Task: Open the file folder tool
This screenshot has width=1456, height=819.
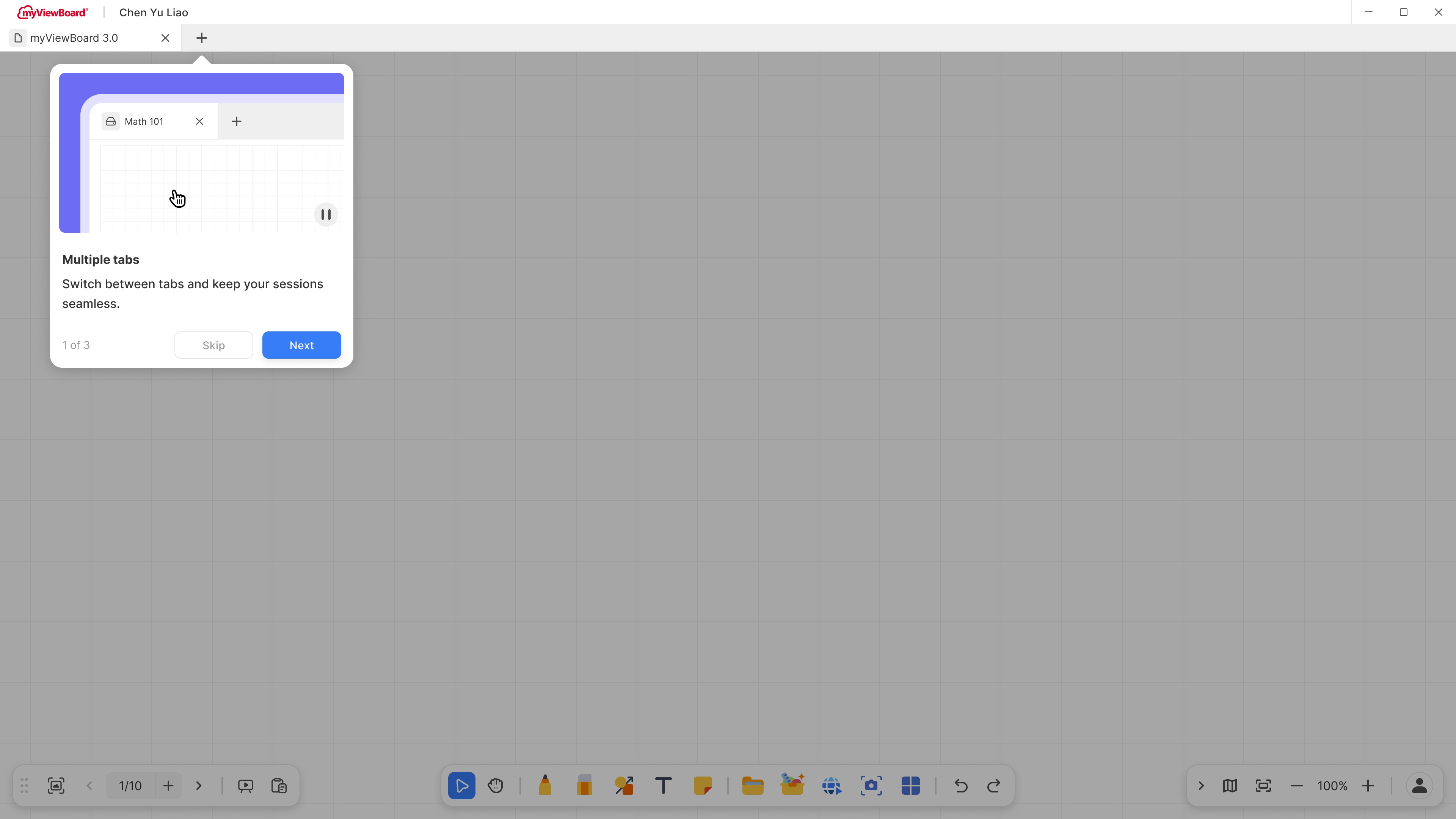Action: 752,785
